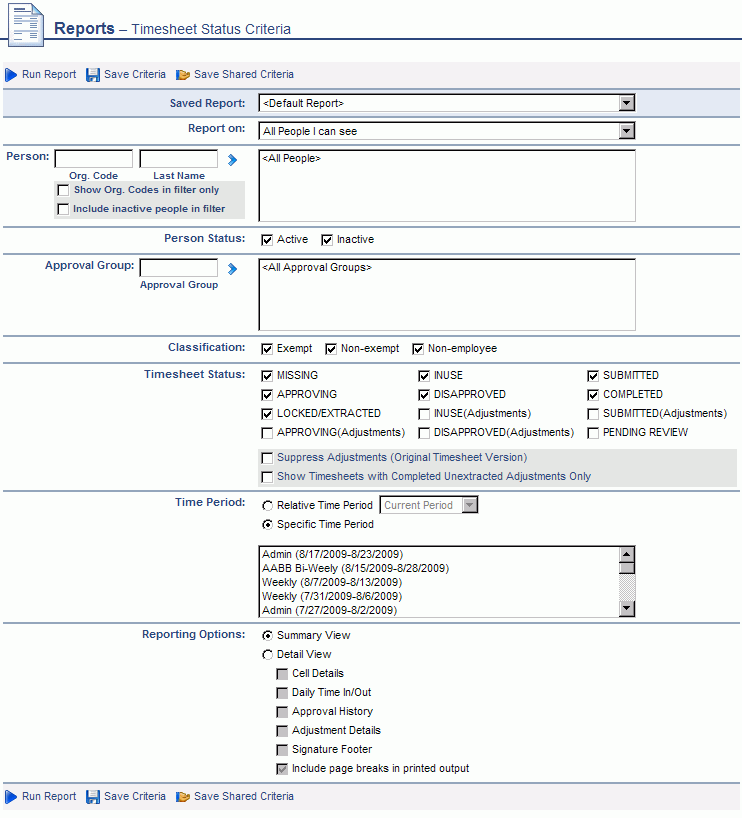This screenshot has height=818, width=742.
Task: Click the top Save Criteria link text
Action: 135,75
